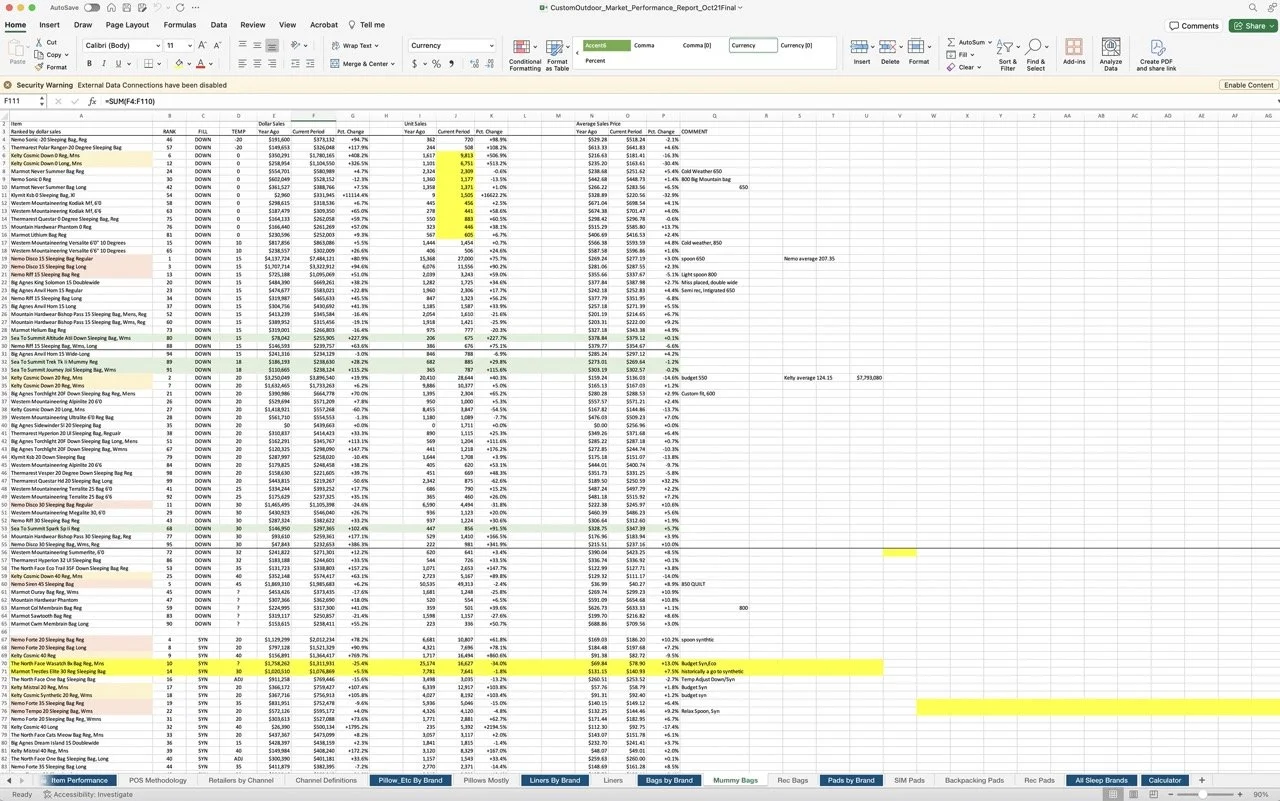Apply the Percent Style icon
Image resolution: width=1280 pixels, height=801 pixels.
pyautogui.click(x=436, y=64)
